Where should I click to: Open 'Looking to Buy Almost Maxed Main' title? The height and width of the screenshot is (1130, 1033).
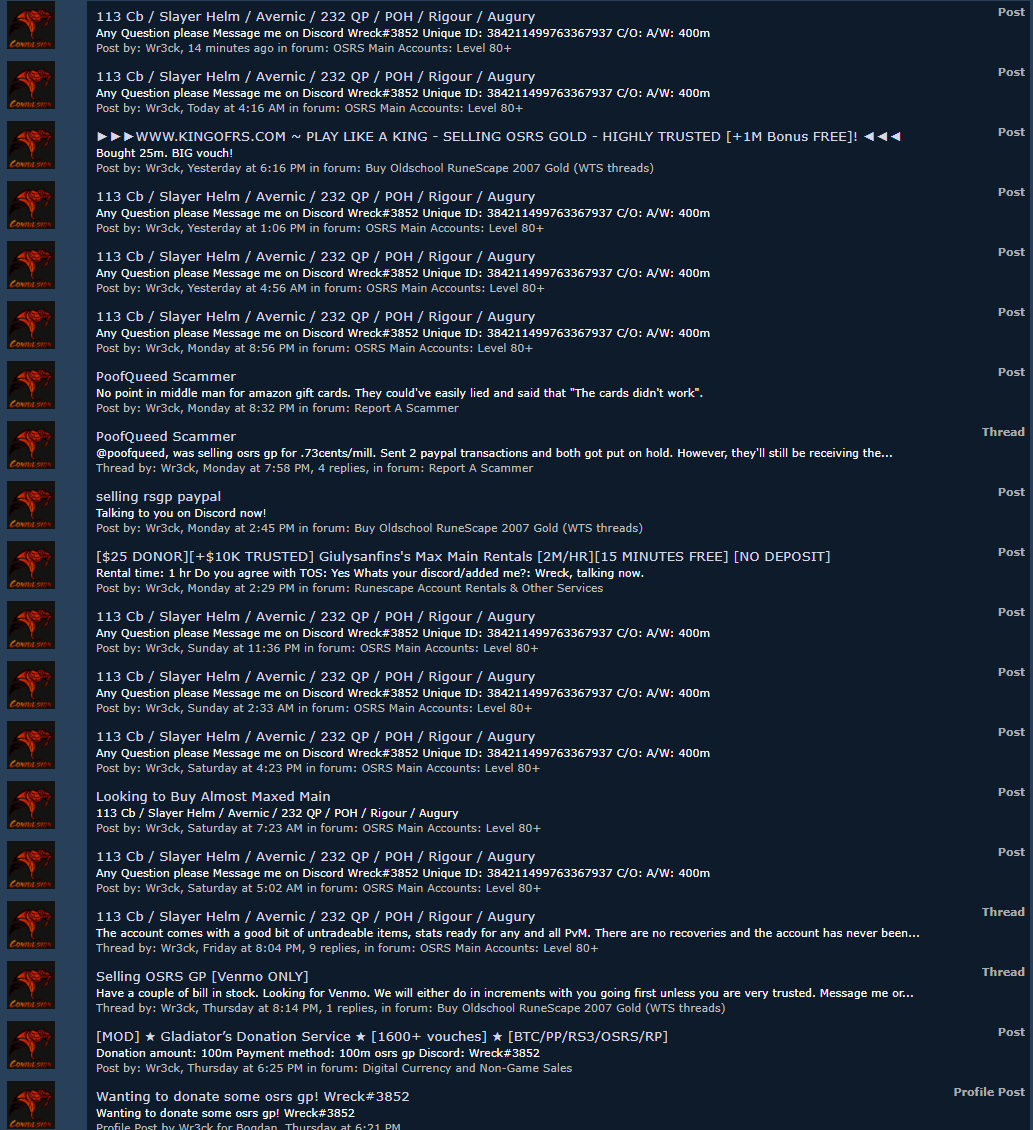pos(213,796)
